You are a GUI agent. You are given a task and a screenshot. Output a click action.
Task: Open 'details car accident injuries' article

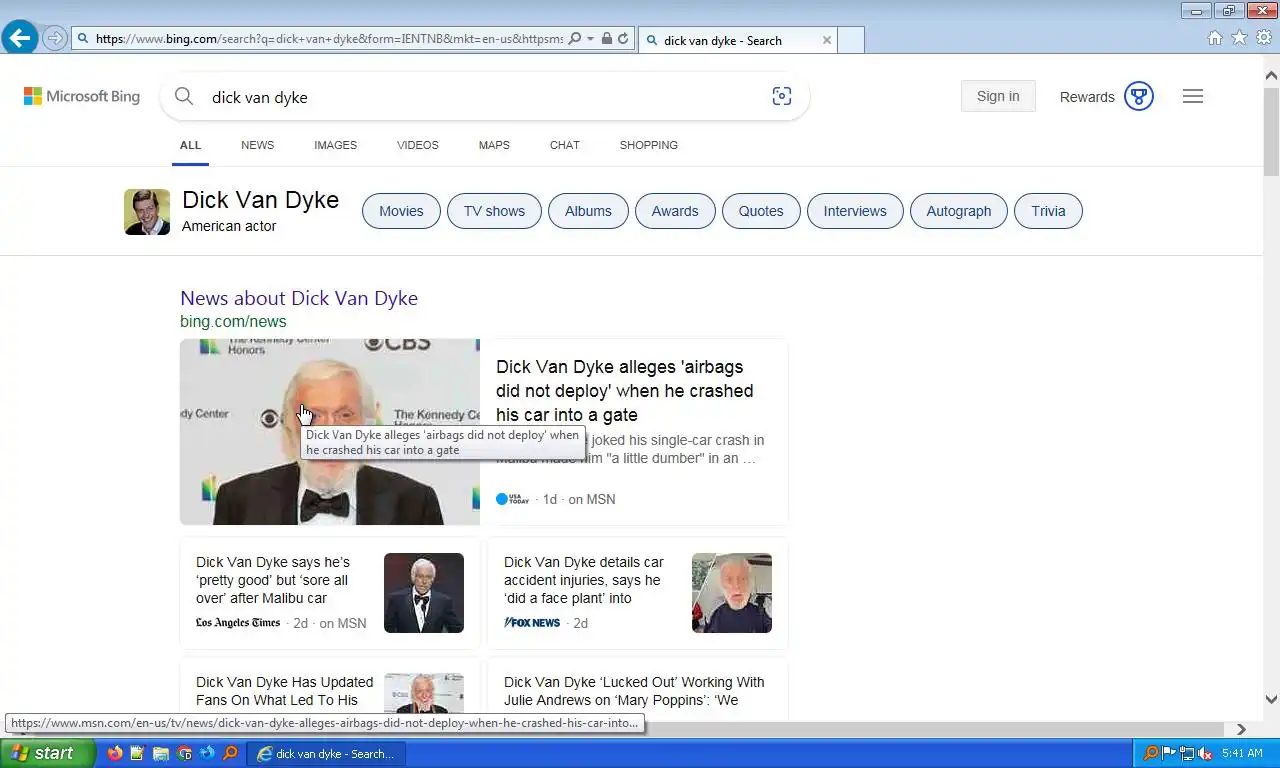(584, 580)
